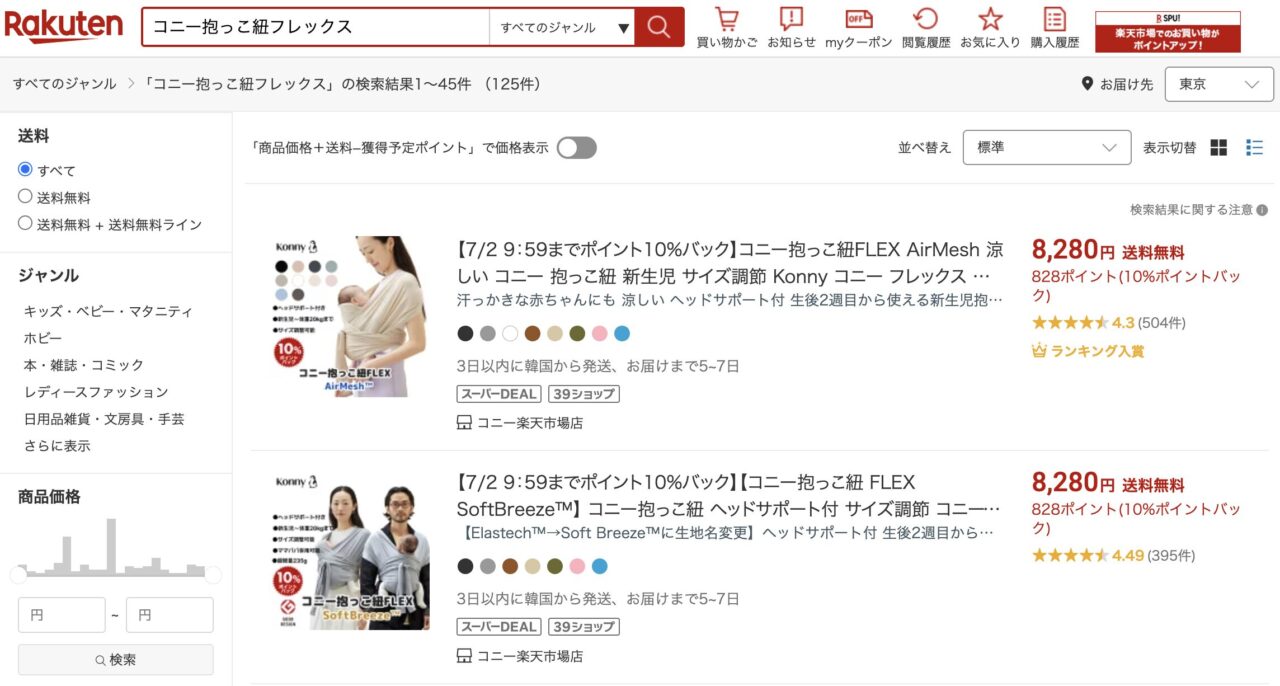Open the コニー抱っこ紐FLEX AirMesh product title

pos(730,262)
